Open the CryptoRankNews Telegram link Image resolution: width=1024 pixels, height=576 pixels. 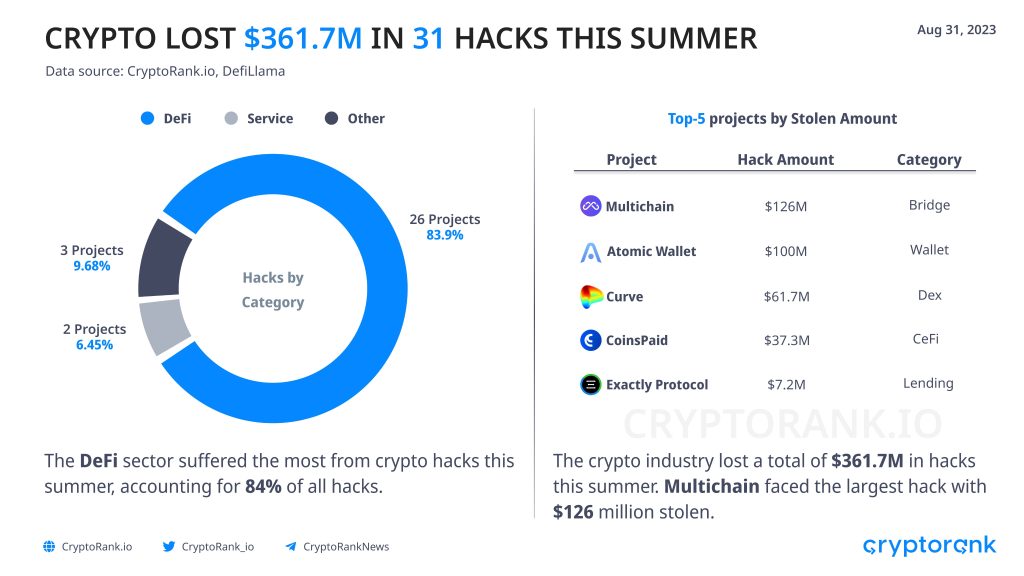346,547
